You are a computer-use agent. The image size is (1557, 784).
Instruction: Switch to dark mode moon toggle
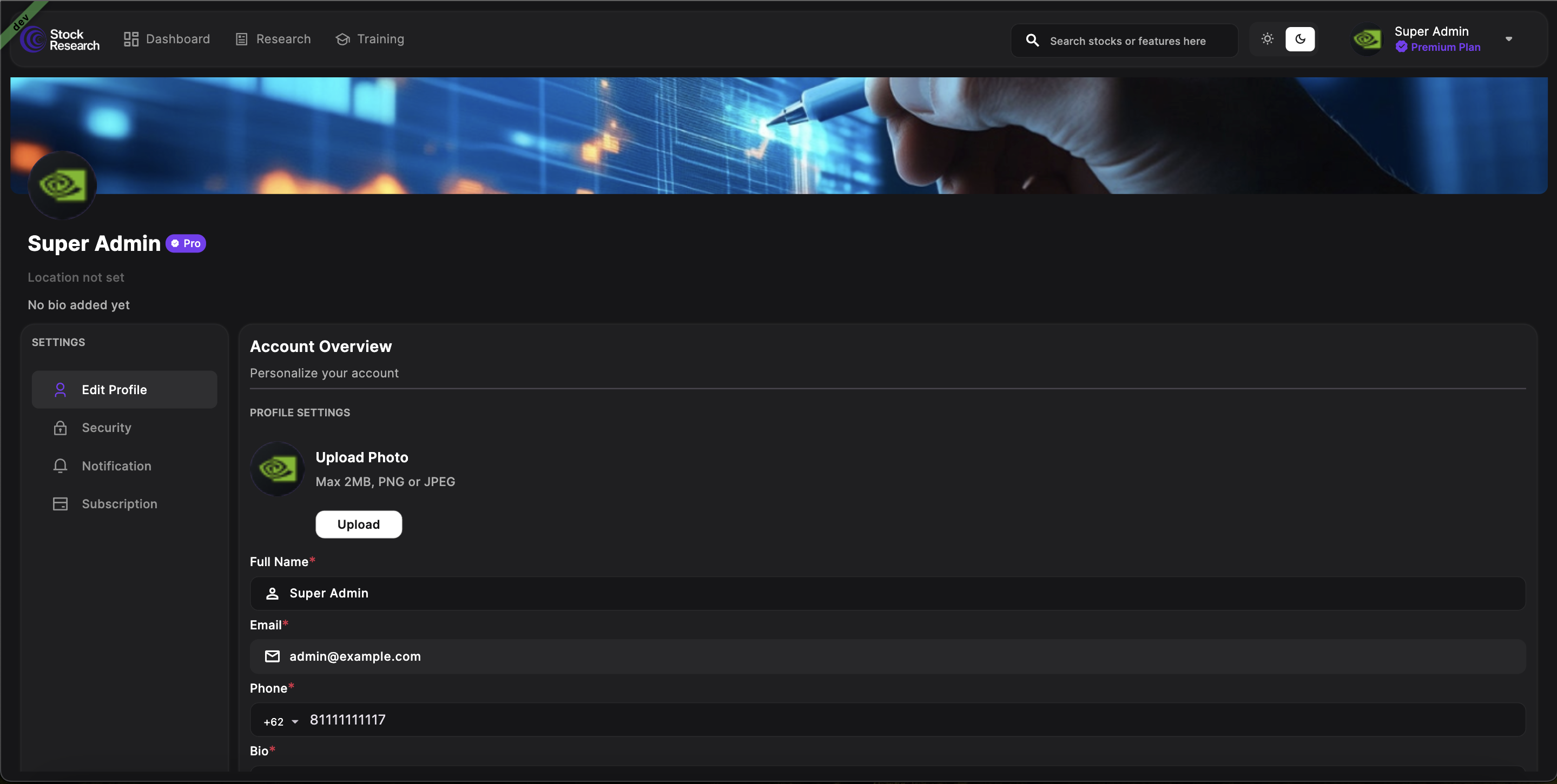[x=1300, y=39]
